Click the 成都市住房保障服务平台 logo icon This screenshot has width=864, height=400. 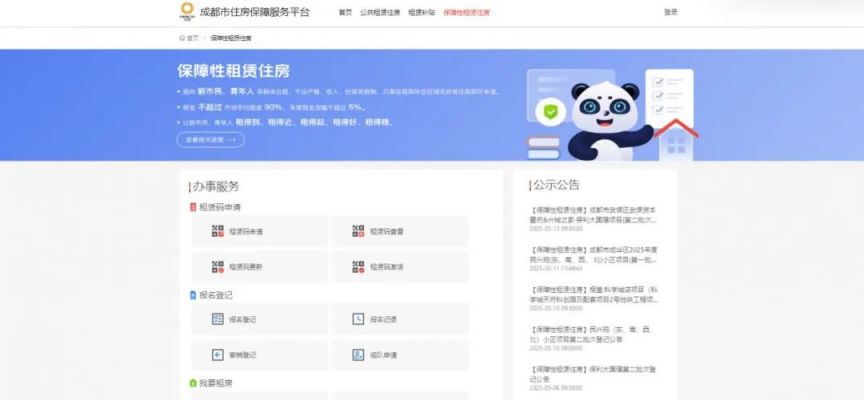[x=187, y=10]
